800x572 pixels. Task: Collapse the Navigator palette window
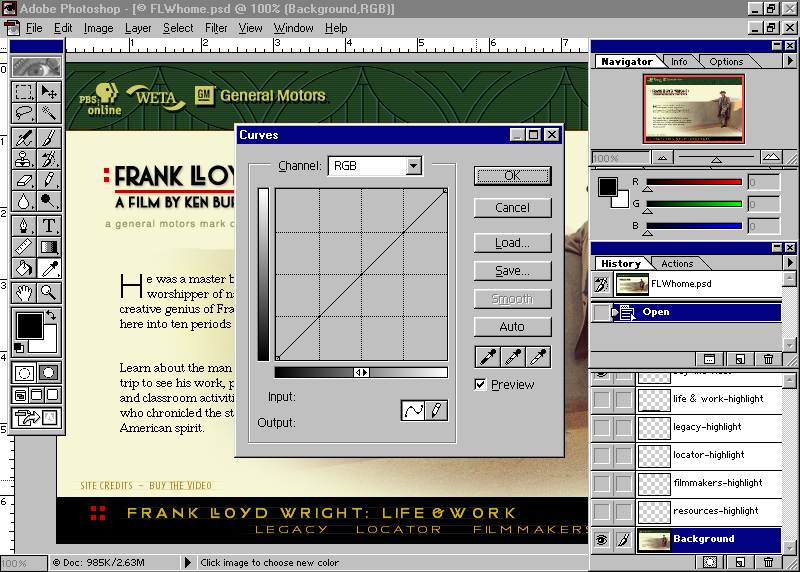[777, 45]
